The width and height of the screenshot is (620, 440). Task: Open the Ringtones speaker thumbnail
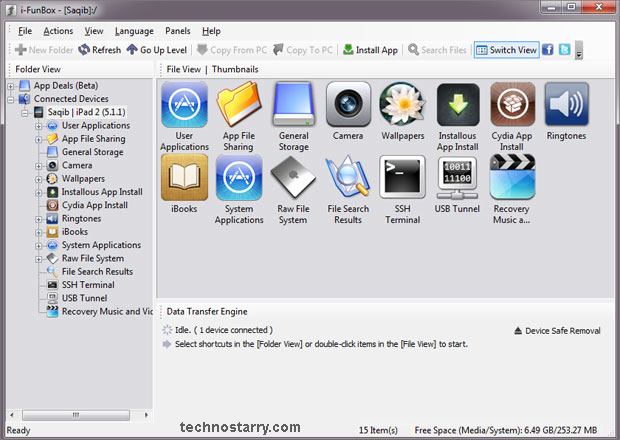point(567,104)
